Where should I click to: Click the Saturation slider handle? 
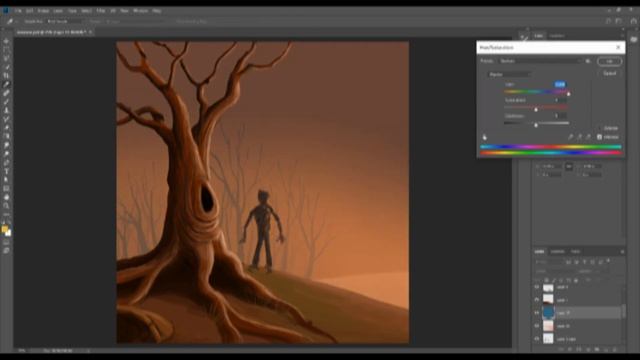point(536,109)
